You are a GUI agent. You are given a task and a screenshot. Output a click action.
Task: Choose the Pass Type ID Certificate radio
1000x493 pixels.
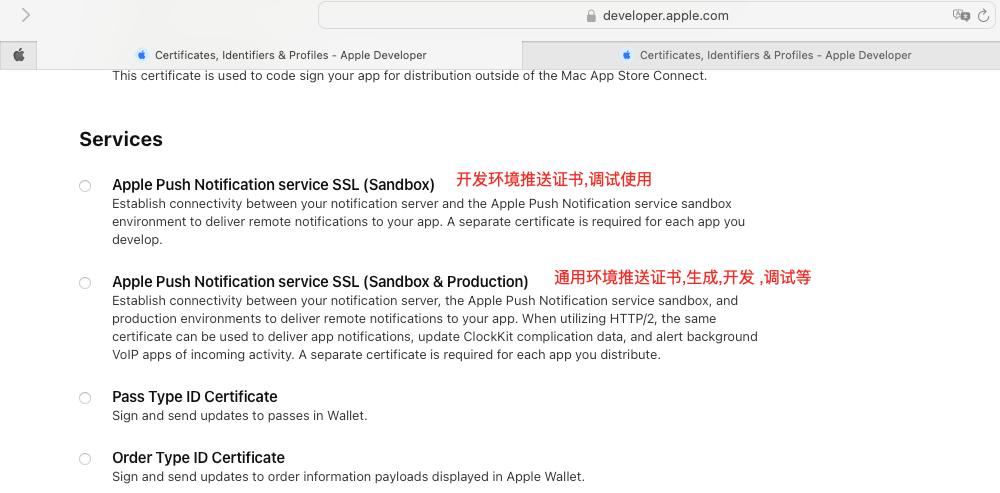85,398
